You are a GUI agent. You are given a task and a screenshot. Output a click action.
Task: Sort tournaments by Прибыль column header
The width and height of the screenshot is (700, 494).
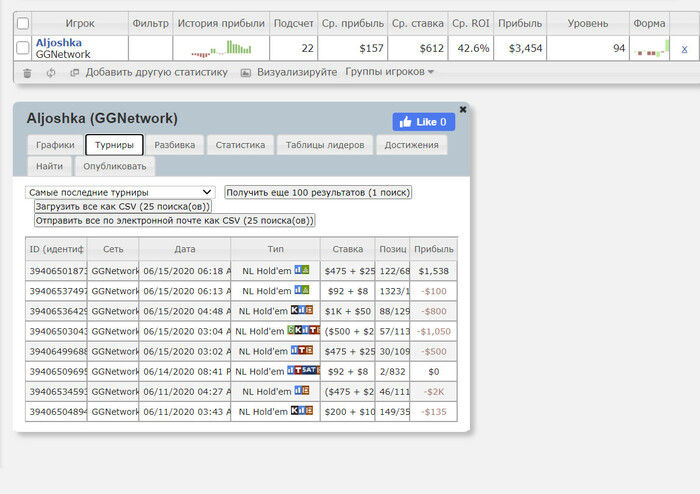tap(433, 249)
